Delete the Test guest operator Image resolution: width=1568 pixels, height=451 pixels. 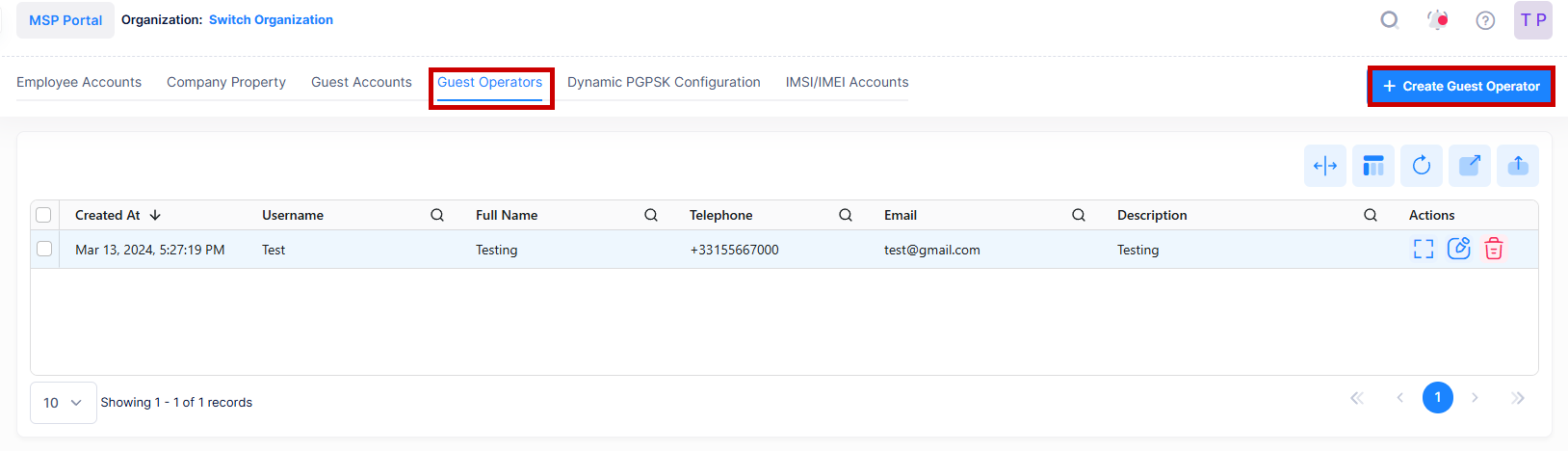[x=1494, y=249]
